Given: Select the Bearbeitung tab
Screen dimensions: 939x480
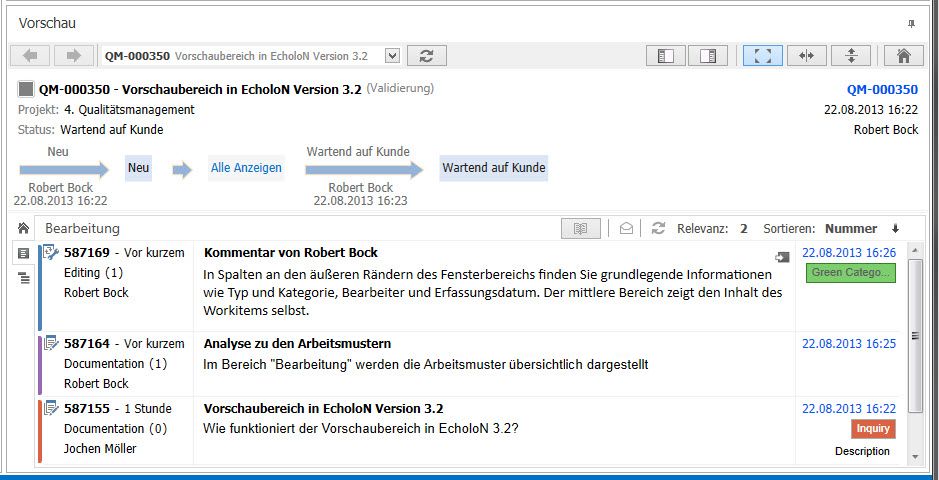Looking at the screenshot, I should [82, 228].
